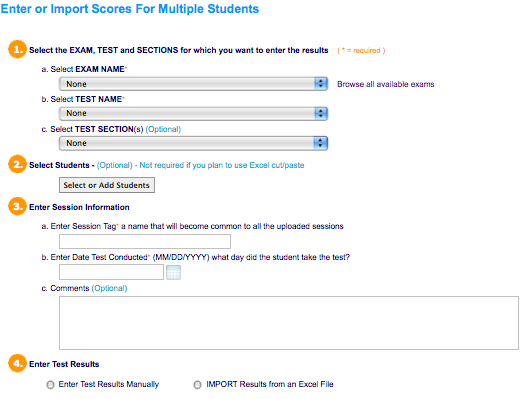
Task: Click the 'Not required if you plan to use Excel cut/paste' text
Action: tap(222, 165)
